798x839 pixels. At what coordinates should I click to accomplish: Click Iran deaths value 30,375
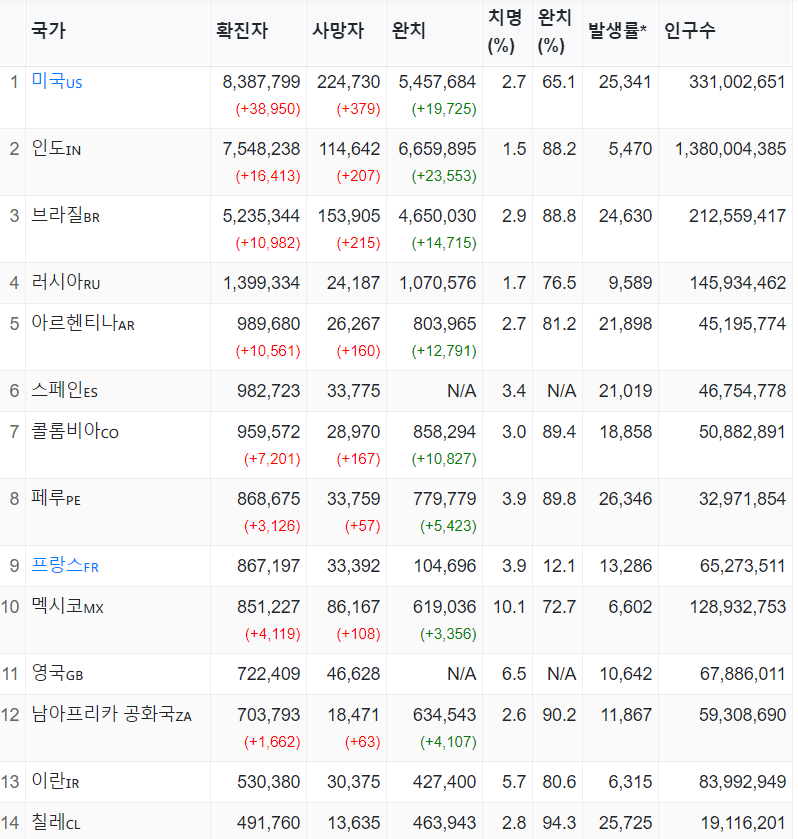[354, 782]
